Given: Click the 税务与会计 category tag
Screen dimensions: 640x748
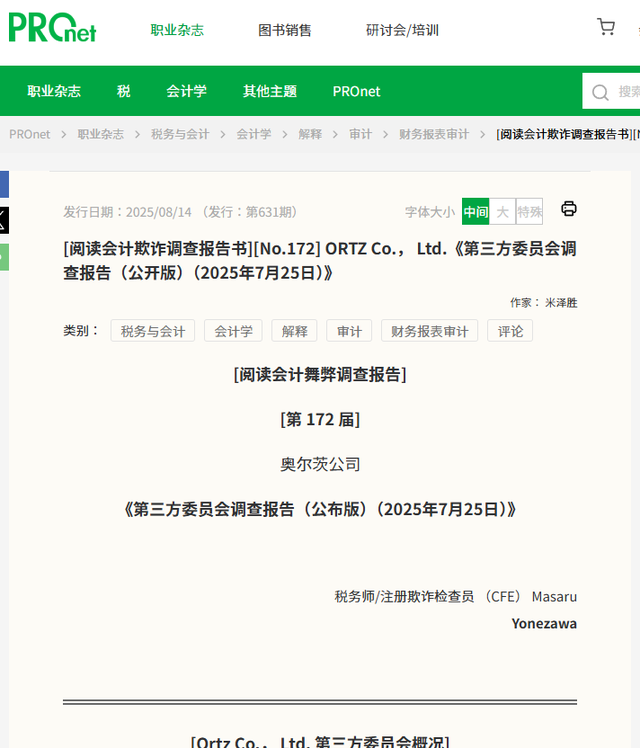Looking at the screenshot, I should 153,331.
